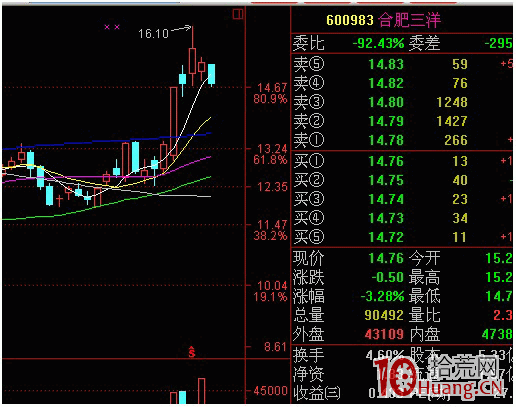Click sell volume 59 in 卖⑤ row
The height and width of the screenshot is (407, 516).
460,64
